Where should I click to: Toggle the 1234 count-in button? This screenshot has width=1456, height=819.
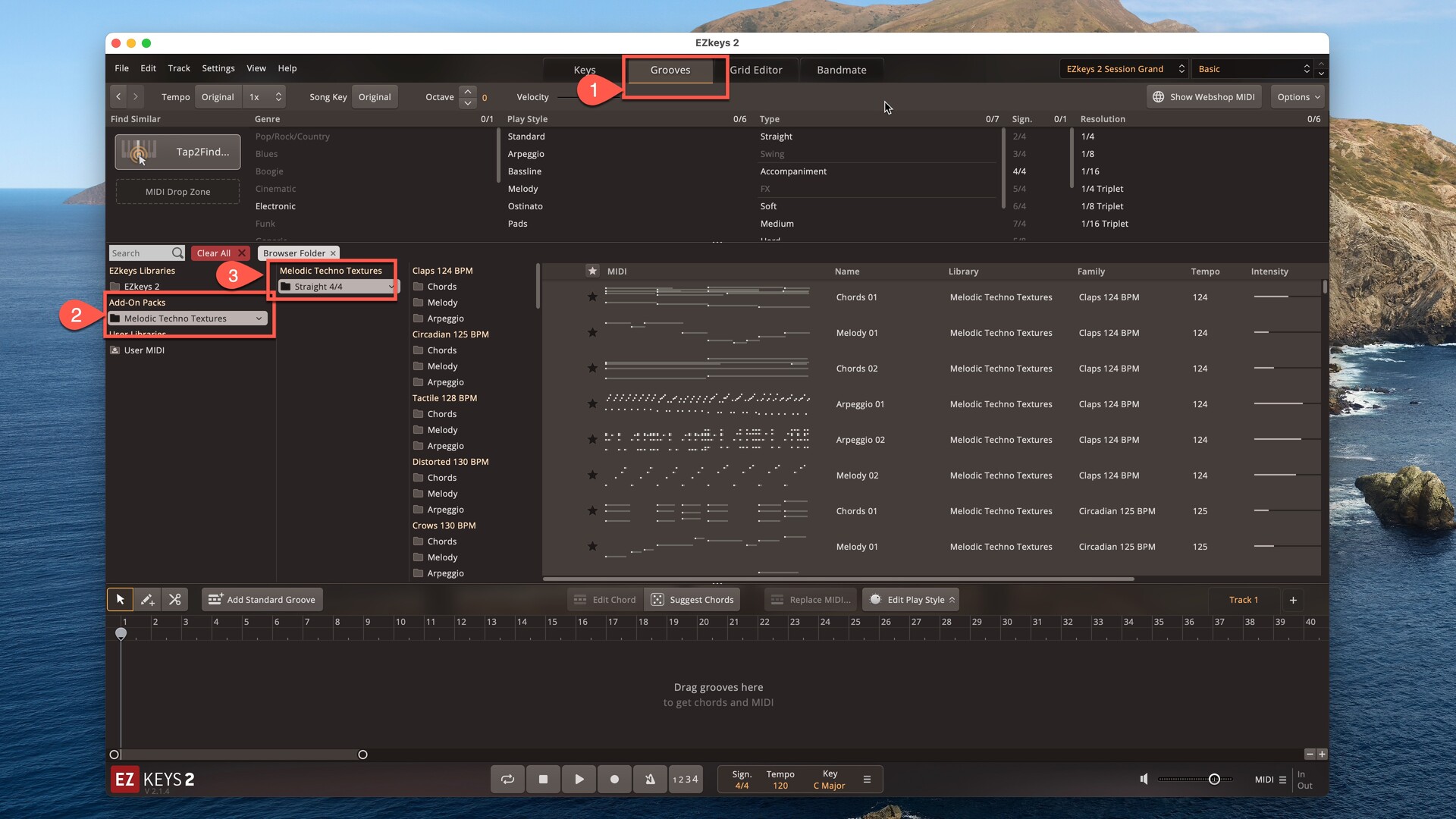tap(685, 779)
